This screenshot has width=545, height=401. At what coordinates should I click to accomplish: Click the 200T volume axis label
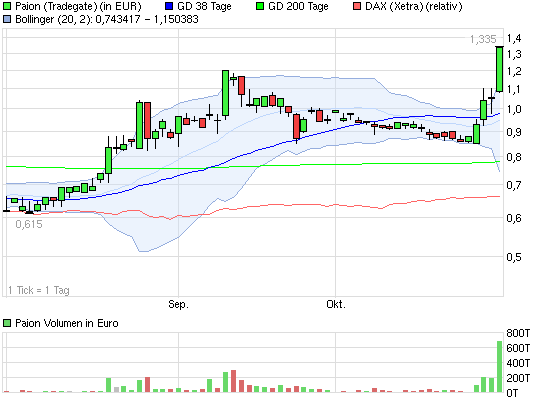tap(518, 378)
